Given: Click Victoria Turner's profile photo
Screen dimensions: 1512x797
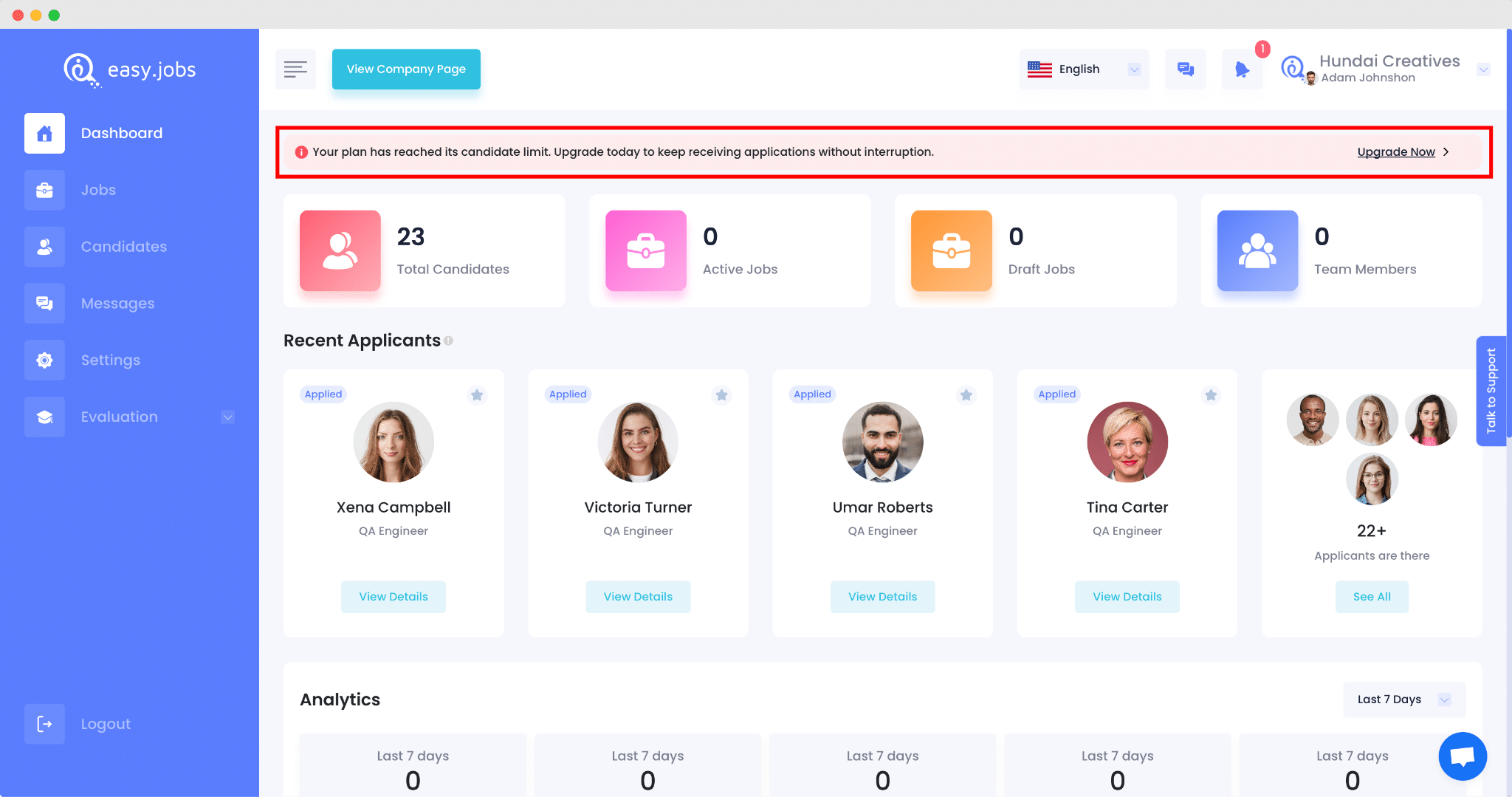Looking at the screenshot, I should (638, 442).
